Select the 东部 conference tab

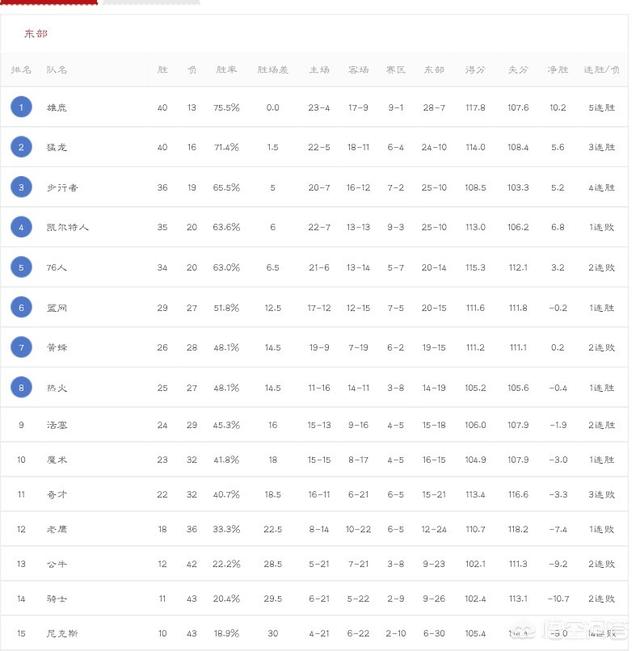pos(36,34)
